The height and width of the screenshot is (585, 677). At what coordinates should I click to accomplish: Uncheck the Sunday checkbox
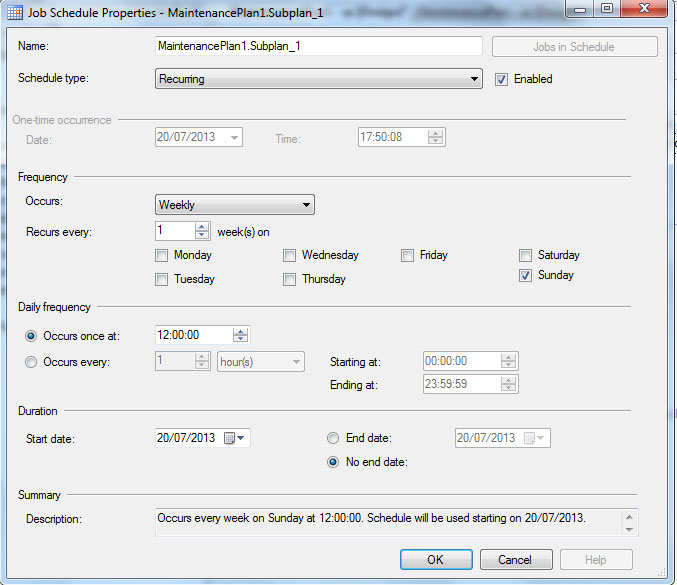[526, 276]
